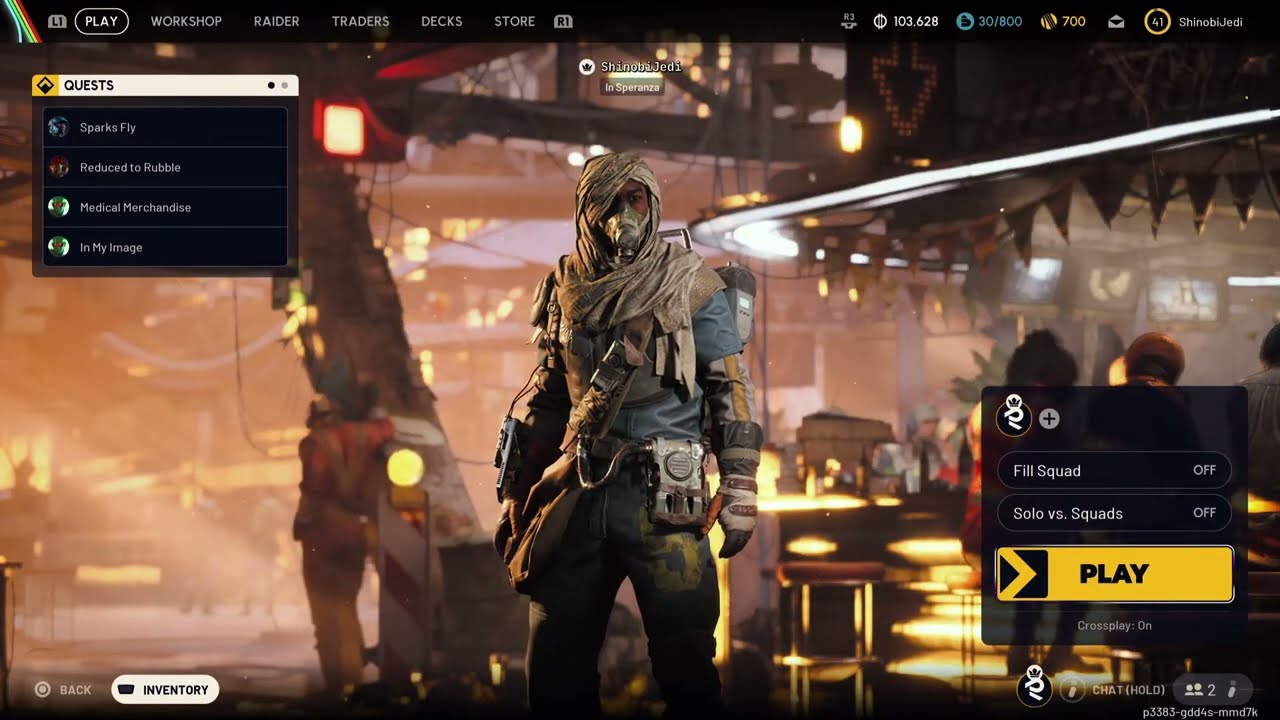This screenshot has width=1280, height=720.
Task: Click the In My Image quest portrait
Action: (59, 247)
